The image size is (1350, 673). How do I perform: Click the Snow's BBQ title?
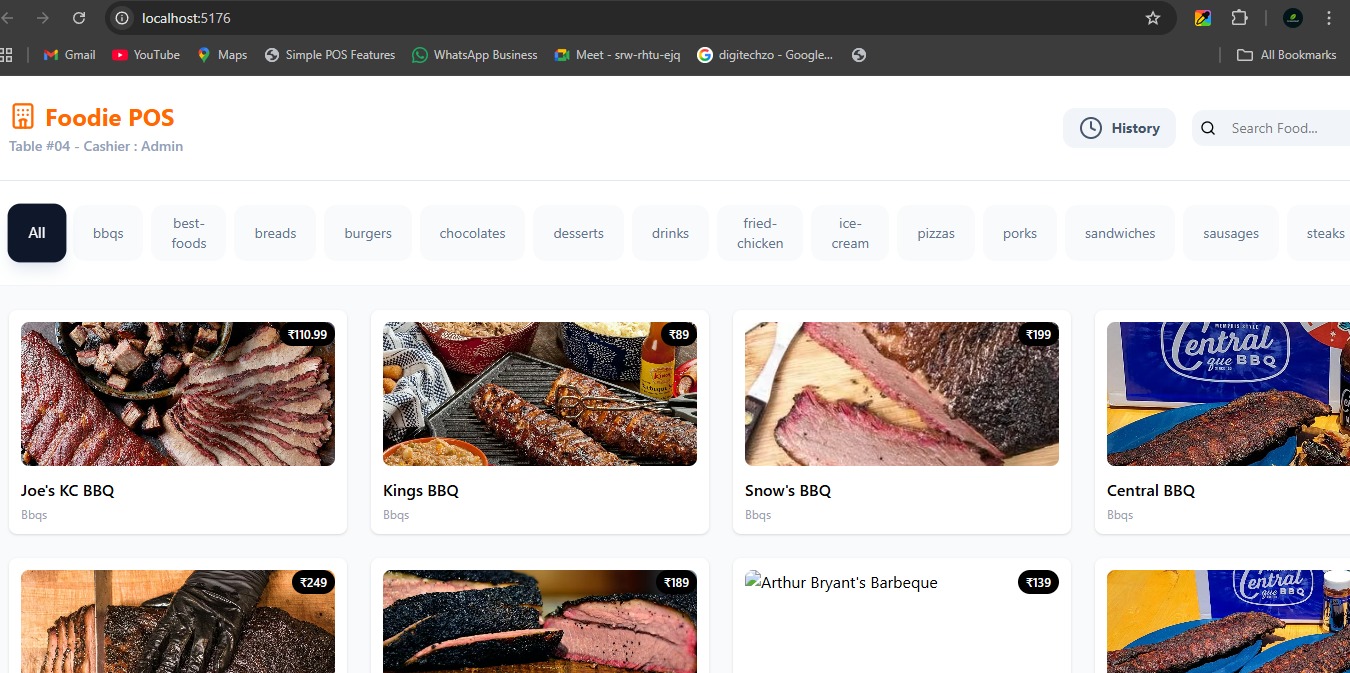pos(788,491)
